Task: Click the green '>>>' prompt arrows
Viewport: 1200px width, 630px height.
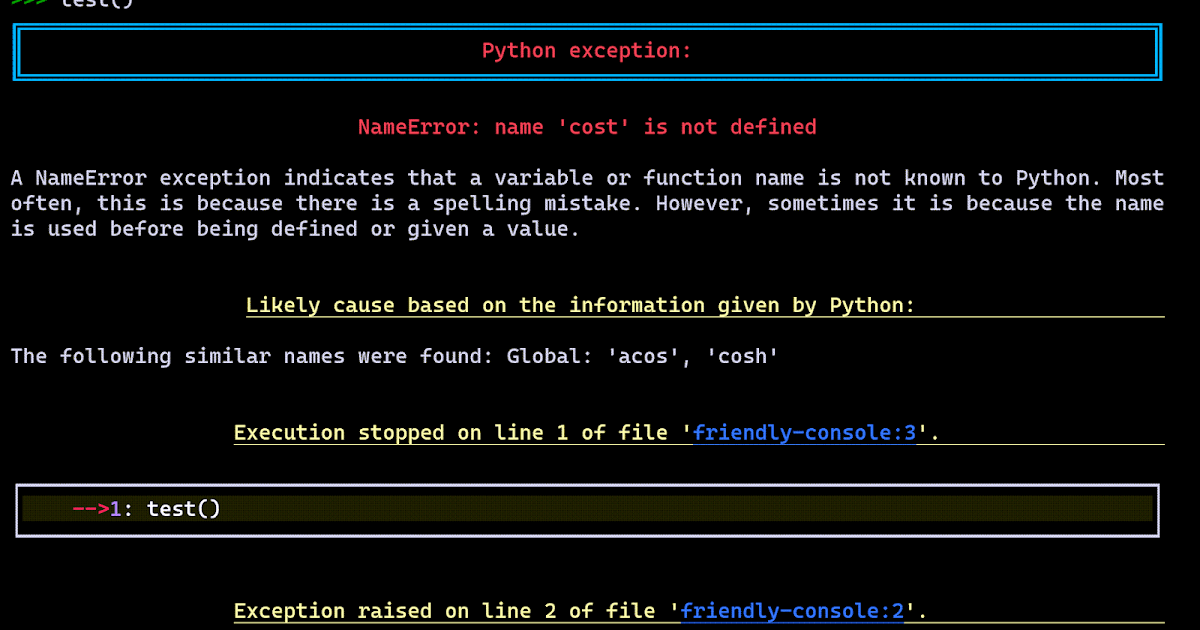Action: pyautogui.click(x=27, y=4)
